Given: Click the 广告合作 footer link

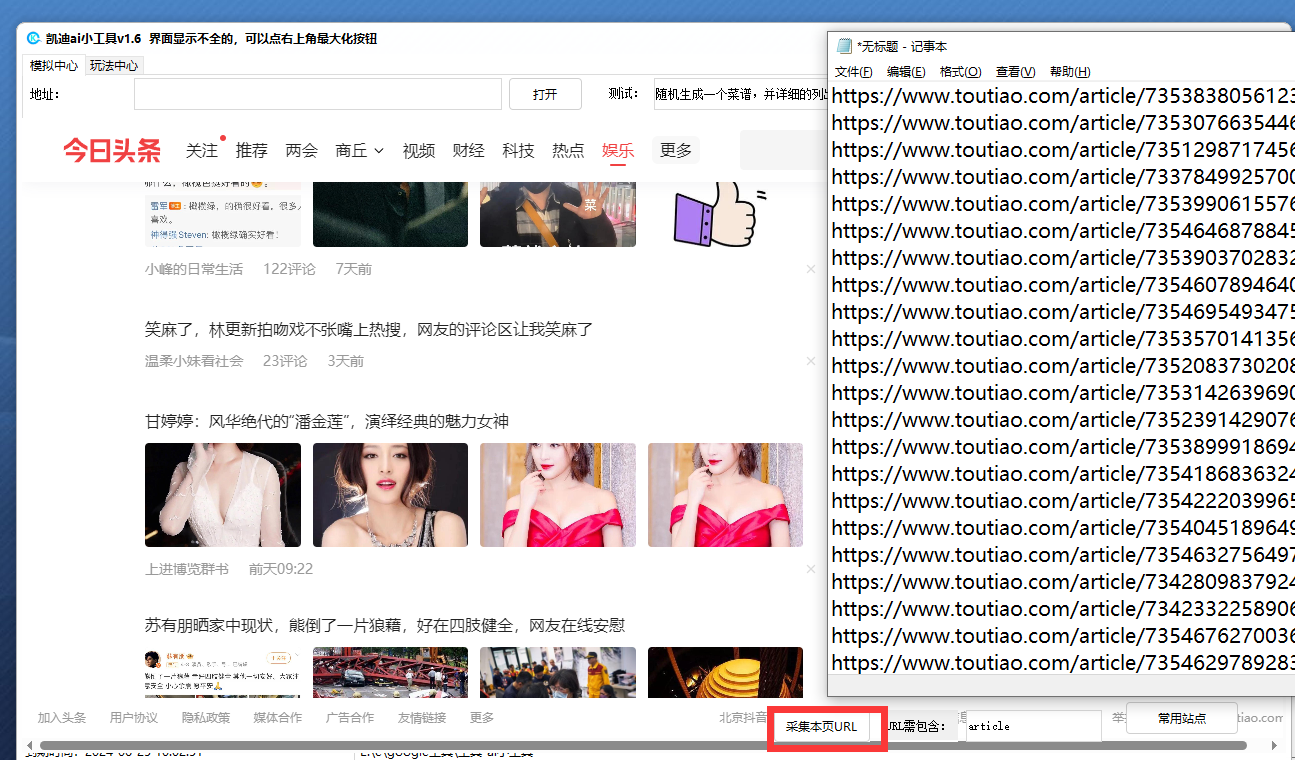Looking at the screenshot, I should (x=350, y=718).
